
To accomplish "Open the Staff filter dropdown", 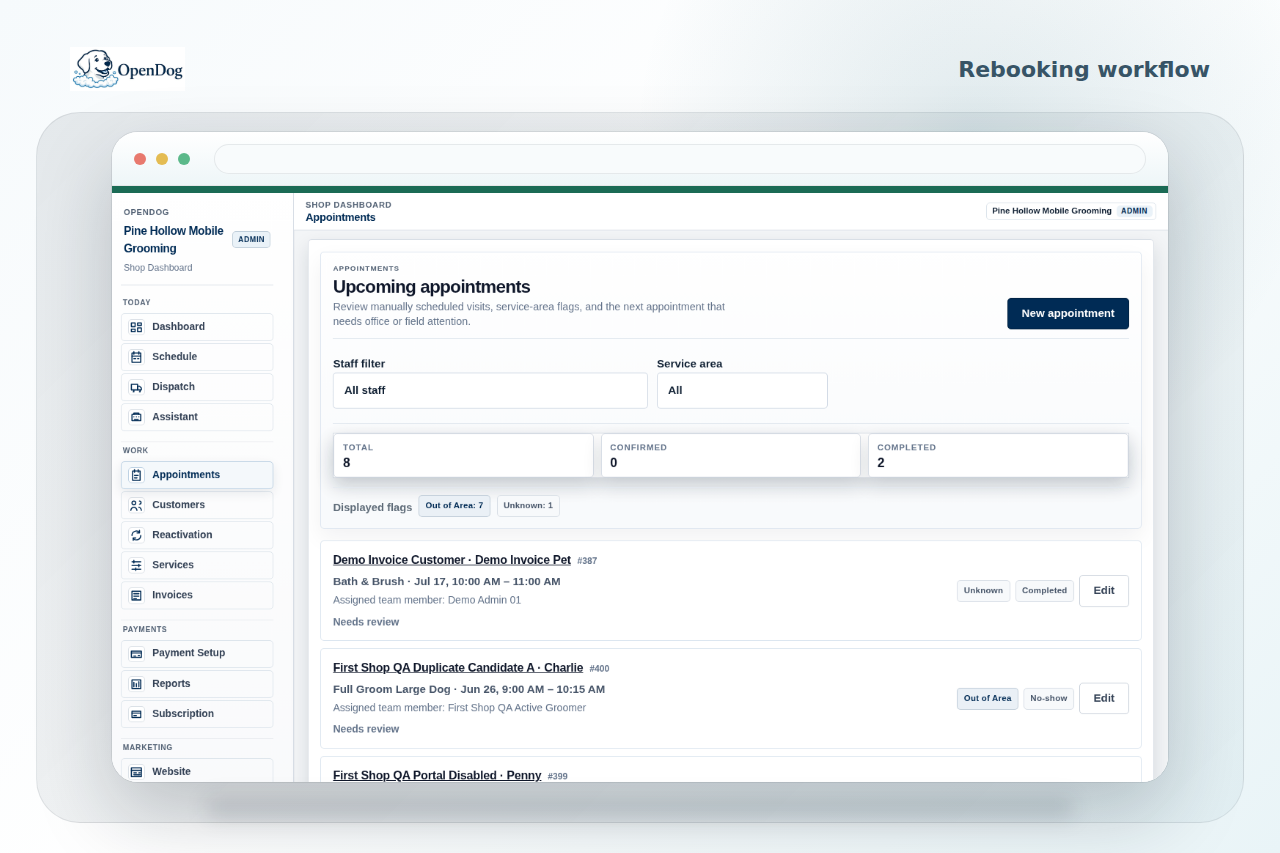I will coord(490,391).
